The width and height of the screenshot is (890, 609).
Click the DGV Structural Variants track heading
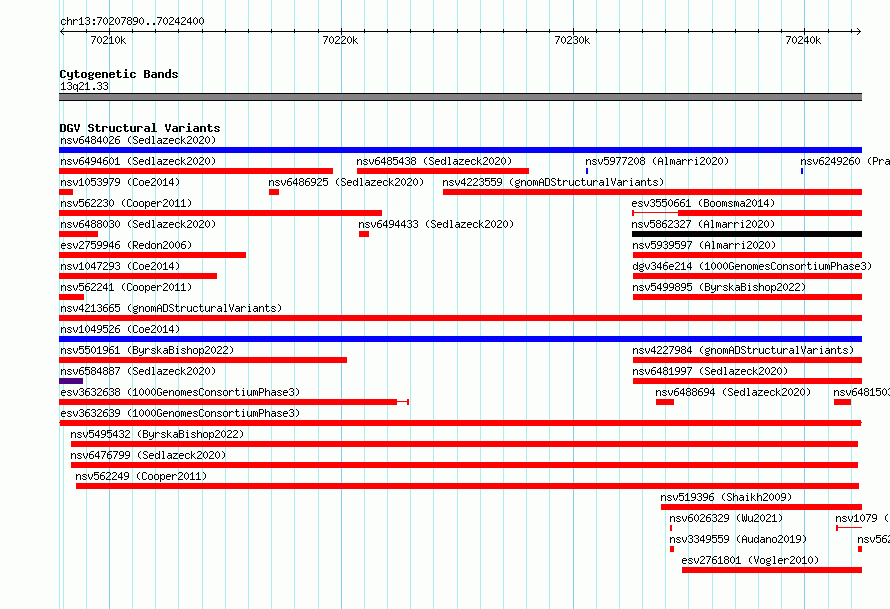[x=140, y=128]
